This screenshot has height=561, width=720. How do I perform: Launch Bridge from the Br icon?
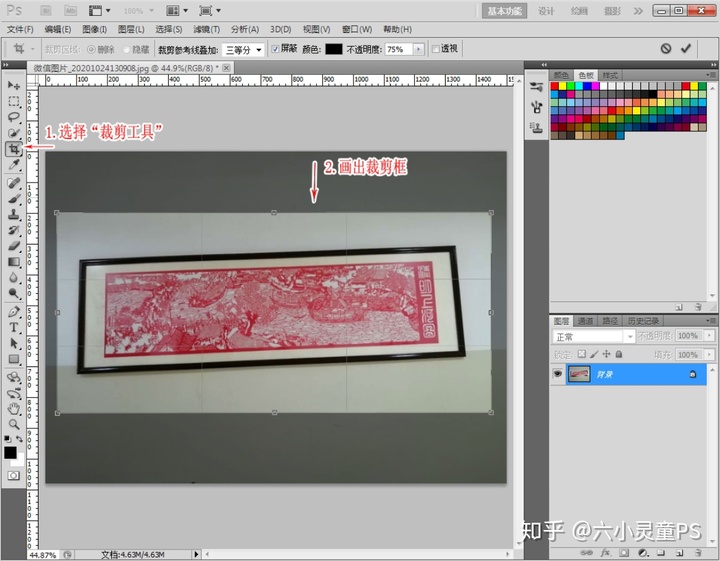click(x=46, y=10)
